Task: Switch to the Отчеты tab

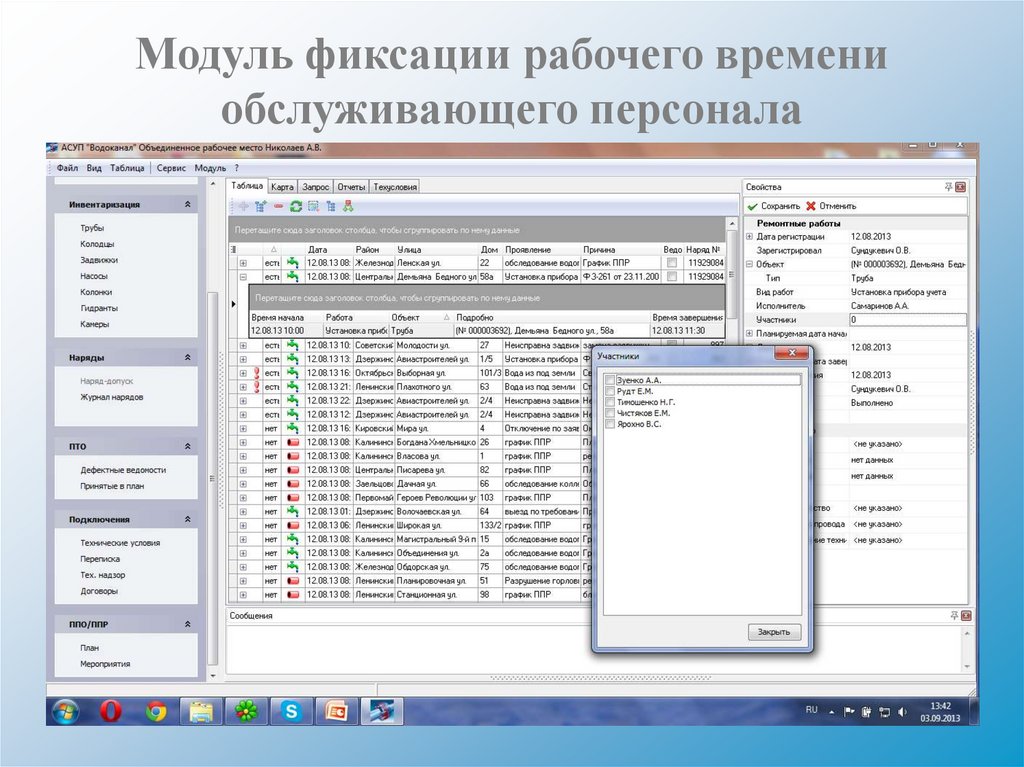Action: pos(351,187)
